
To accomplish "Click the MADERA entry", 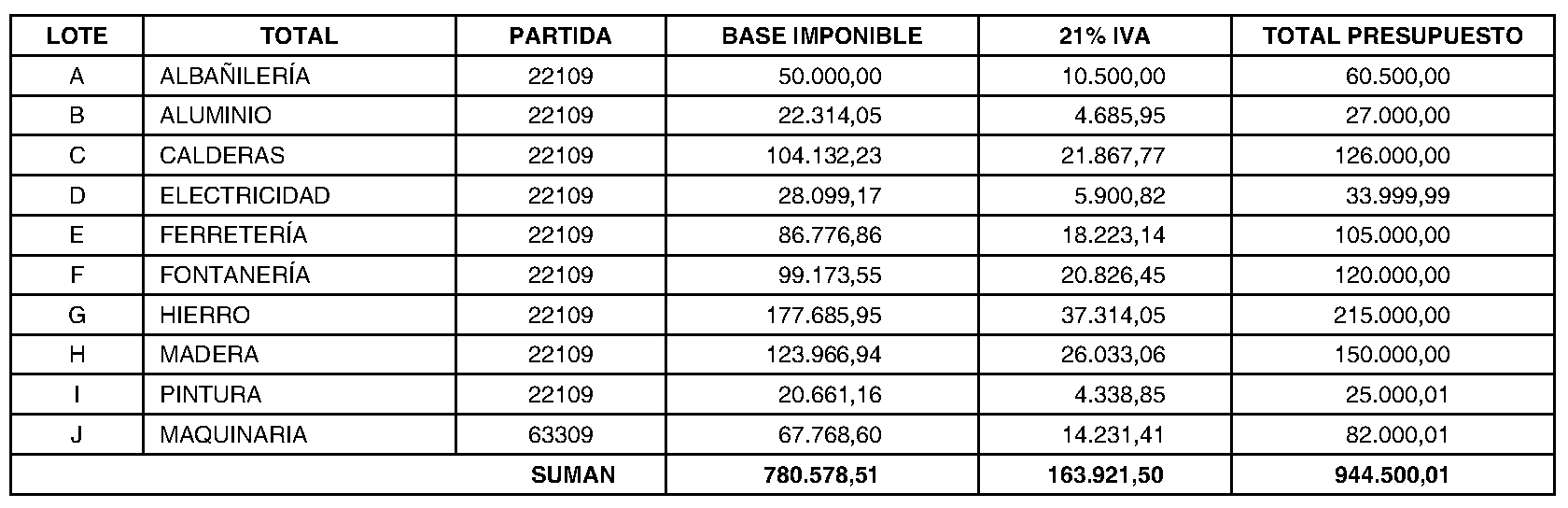I will pyautogui.click(x=209, y=355).
